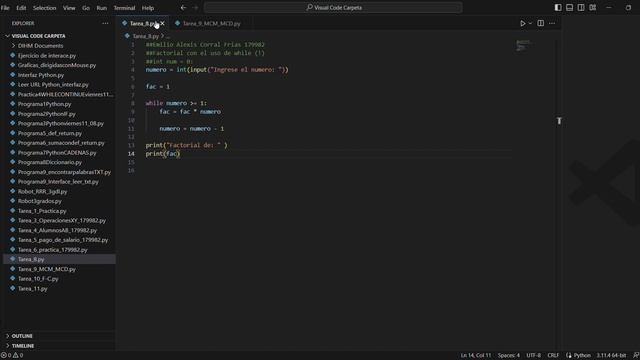Expand the OUTLINE section

click(22, 336)
